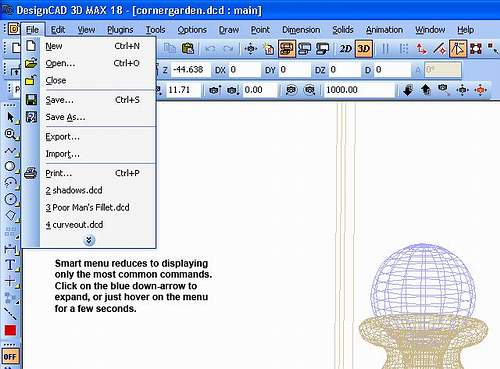Image resolution: width=500 pixels, height=369 pixels.
Task: Choose Save As... from File menu
Action: (x=65, y=117)
